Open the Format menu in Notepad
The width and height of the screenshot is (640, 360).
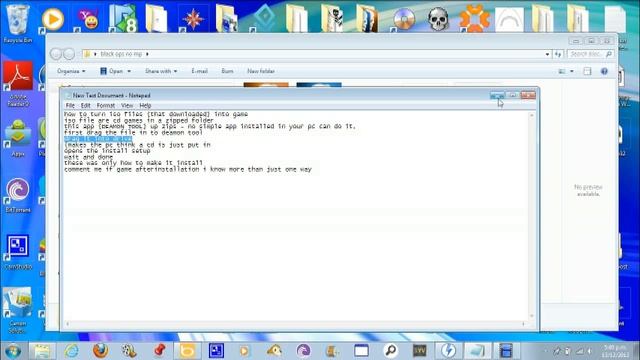[x=106, y=105]
